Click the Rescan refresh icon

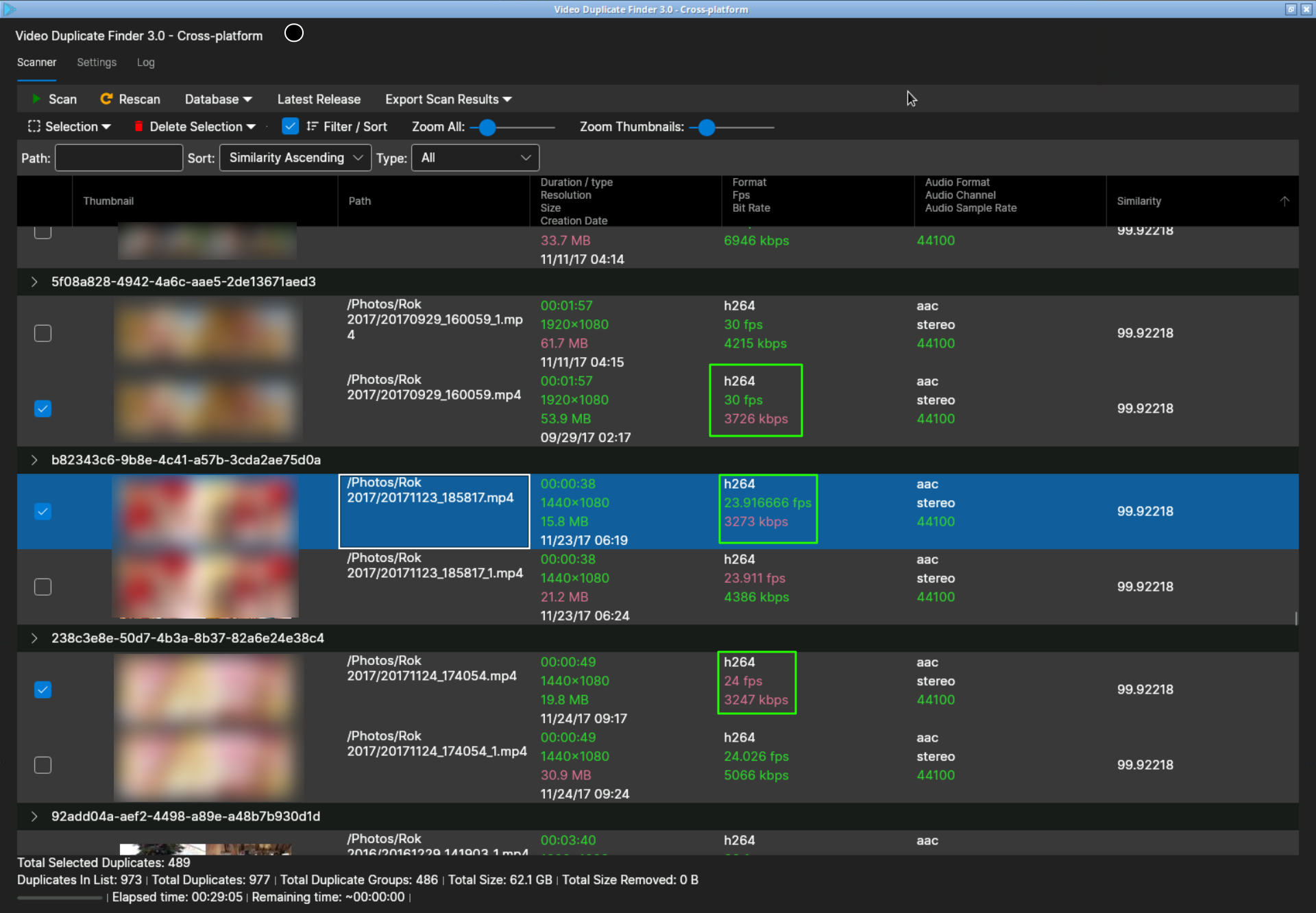tap(107, 99)
